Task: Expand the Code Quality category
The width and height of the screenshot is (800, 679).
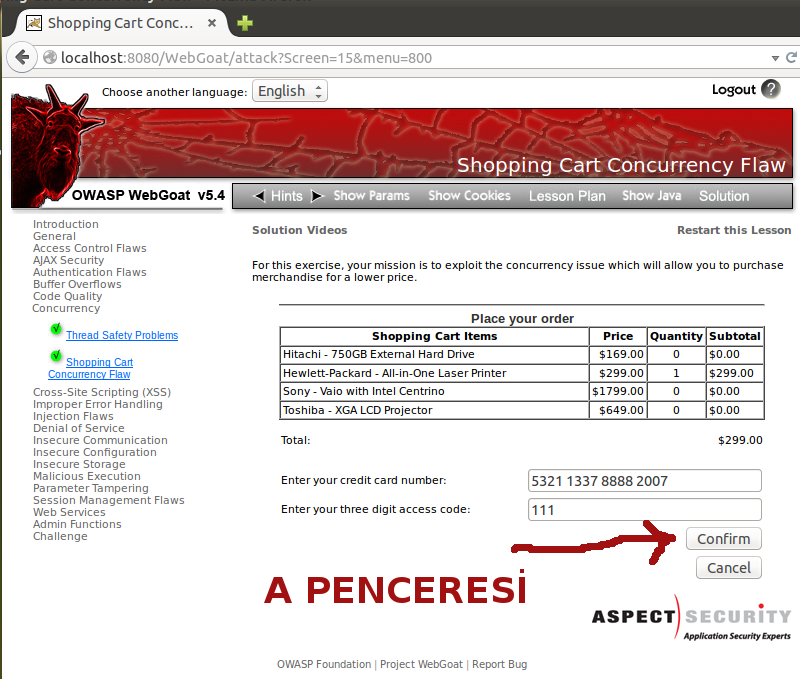Action: 67,296
